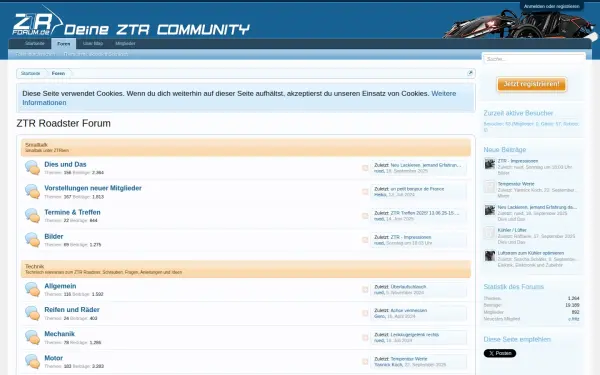This screenshot has height=375, width=600.
Task: Open avatar next to Kühler / Lüfter post
Action: 490,233
